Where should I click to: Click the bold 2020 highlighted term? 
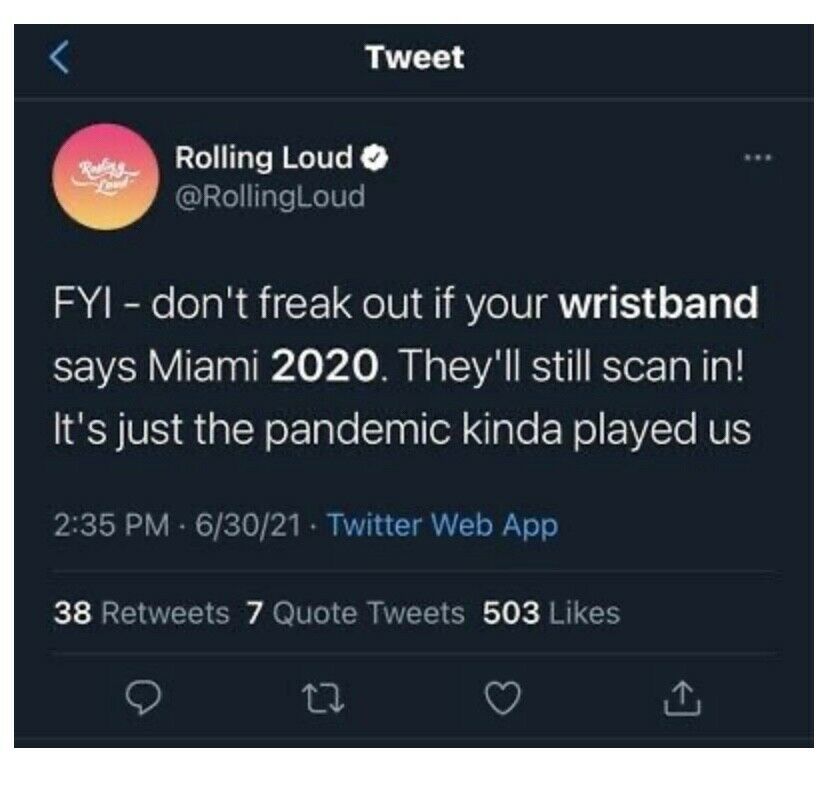[x=324, y=366]
